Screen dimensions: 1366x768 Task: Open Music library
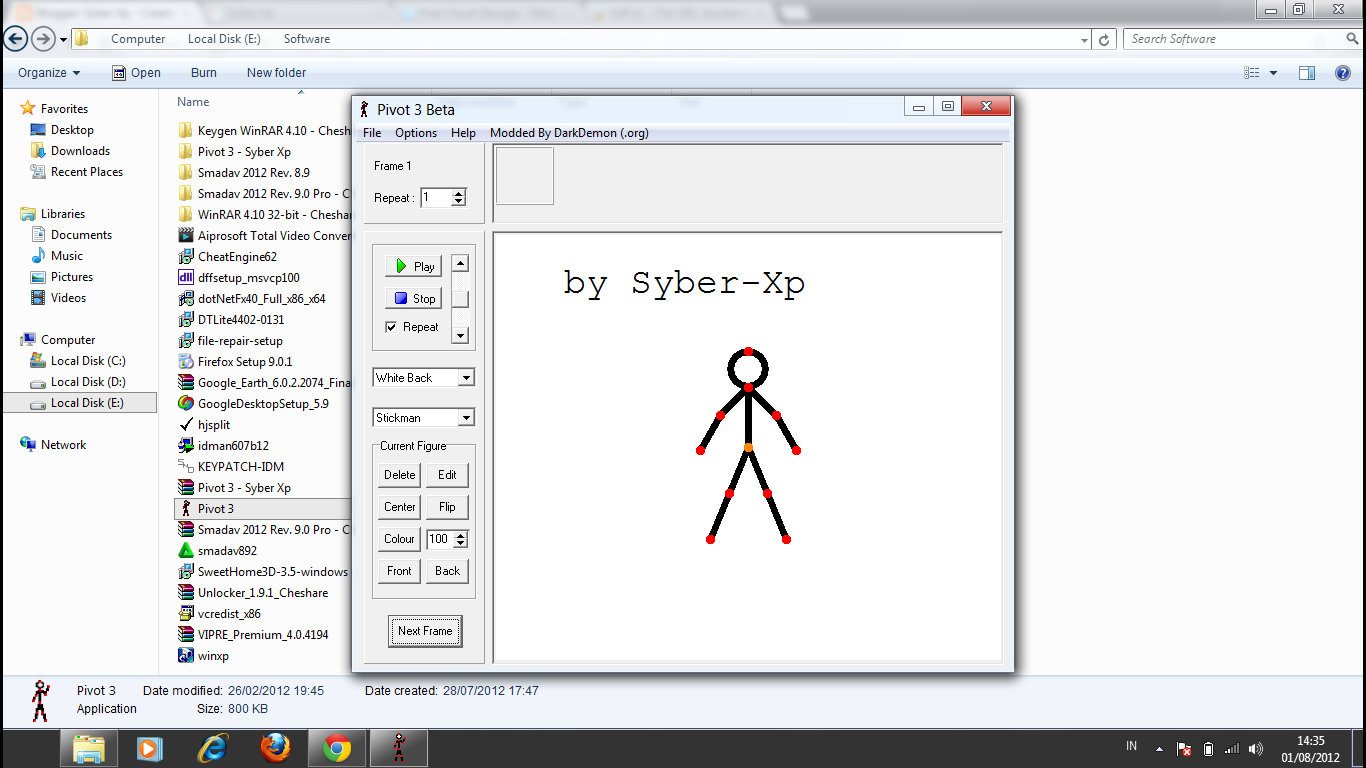click(57, 256)
